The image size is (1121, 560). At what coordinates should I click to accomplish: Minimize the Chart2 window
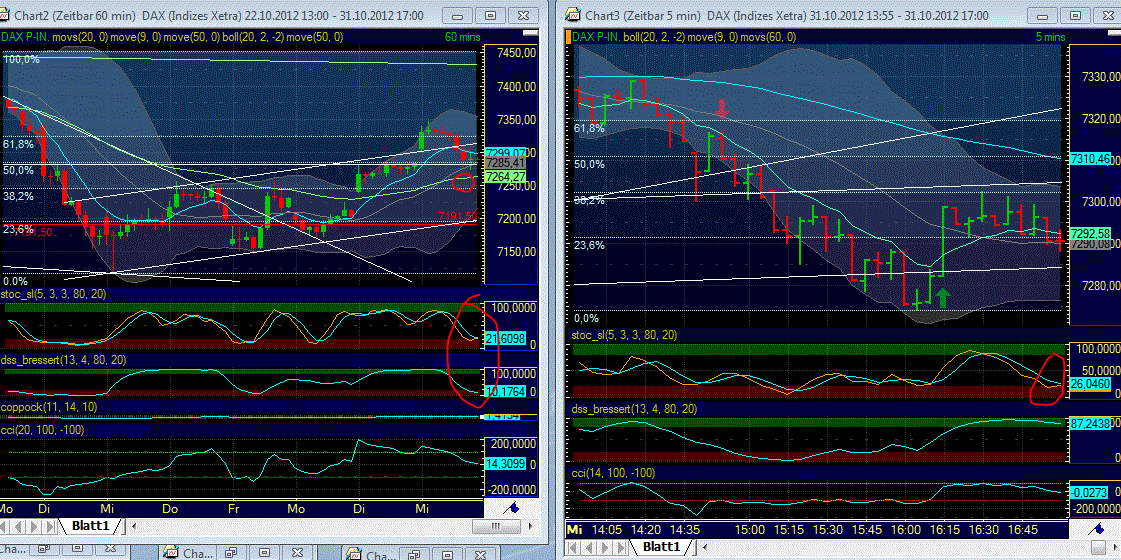[458, 14]
